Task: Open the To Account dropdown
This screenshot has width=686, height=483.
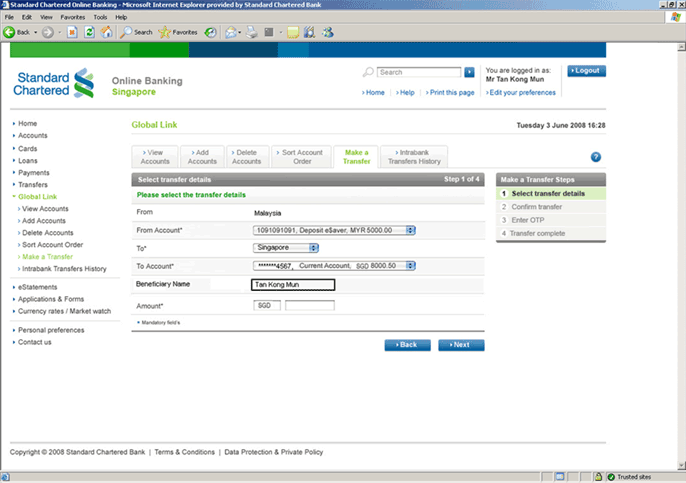Action: [x=334, y=266]
